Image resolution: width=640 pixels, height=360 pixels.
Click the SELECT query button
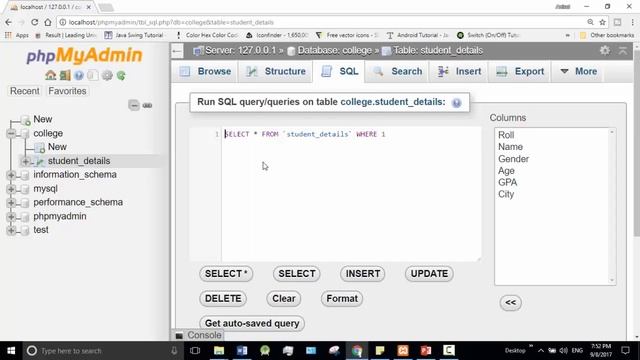[x=297, y=274]
